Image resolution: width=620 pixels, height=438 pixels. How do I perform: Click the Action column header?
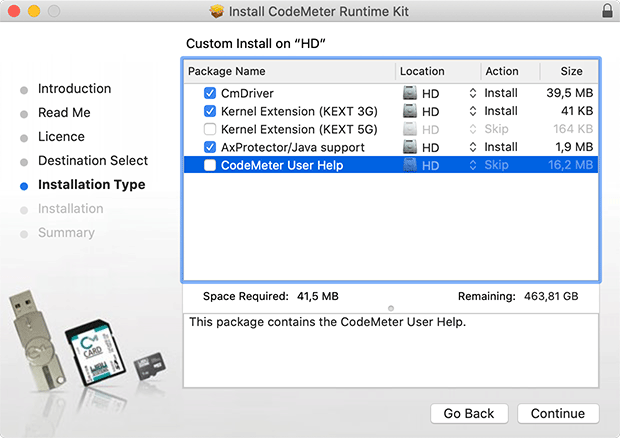(510, 71)
